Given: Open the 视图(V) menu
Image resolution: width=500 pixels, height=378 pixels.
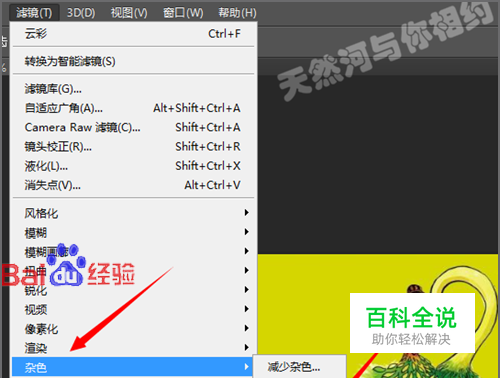Looking at the screenshot, I should pyautogui.click(x=129, y=13).
